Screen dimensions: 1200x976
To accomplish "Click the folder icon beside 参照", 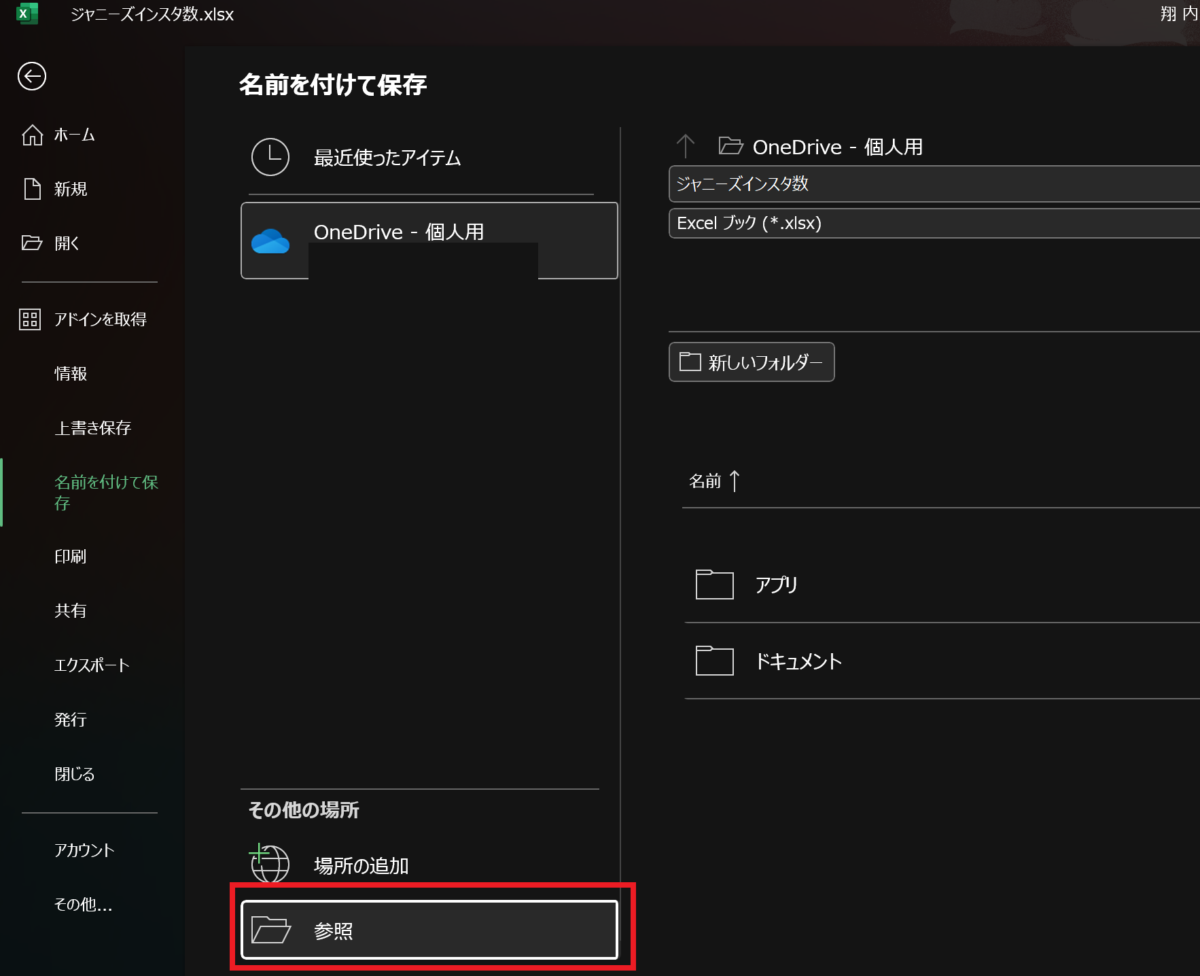I will [x=270, y=928].
